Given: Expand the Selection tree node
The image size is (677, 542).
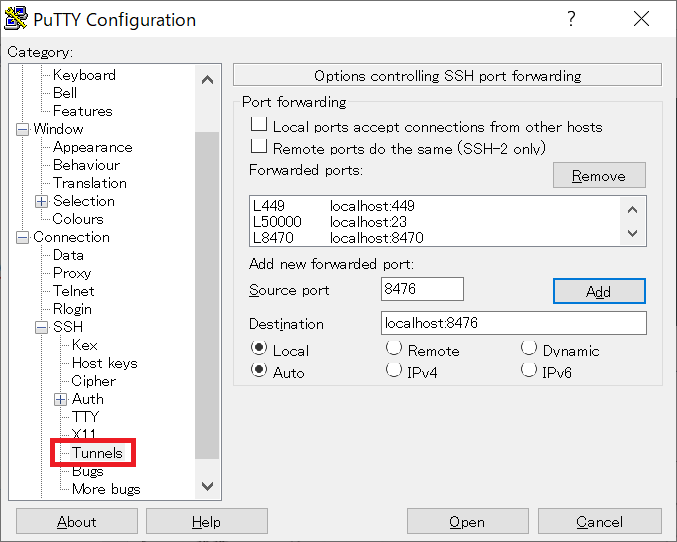Looking at the screenshot, I should [41, 201].
